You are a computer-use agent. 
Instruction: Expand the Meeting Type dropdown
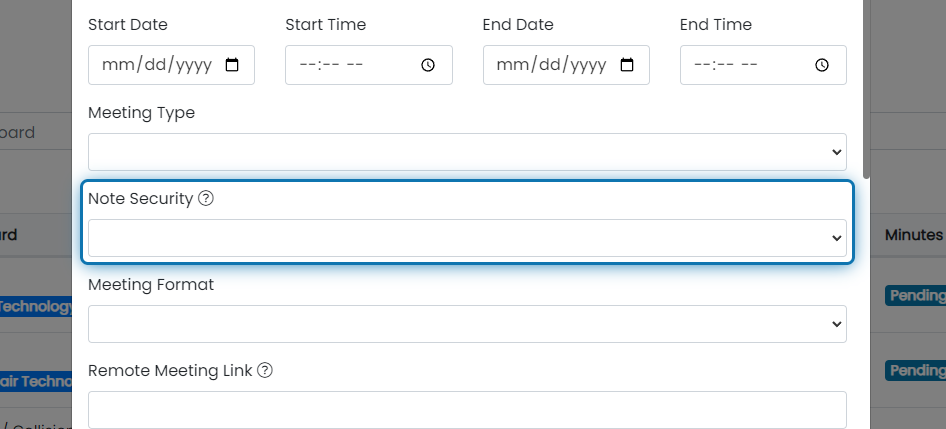[x=468, y=152]
